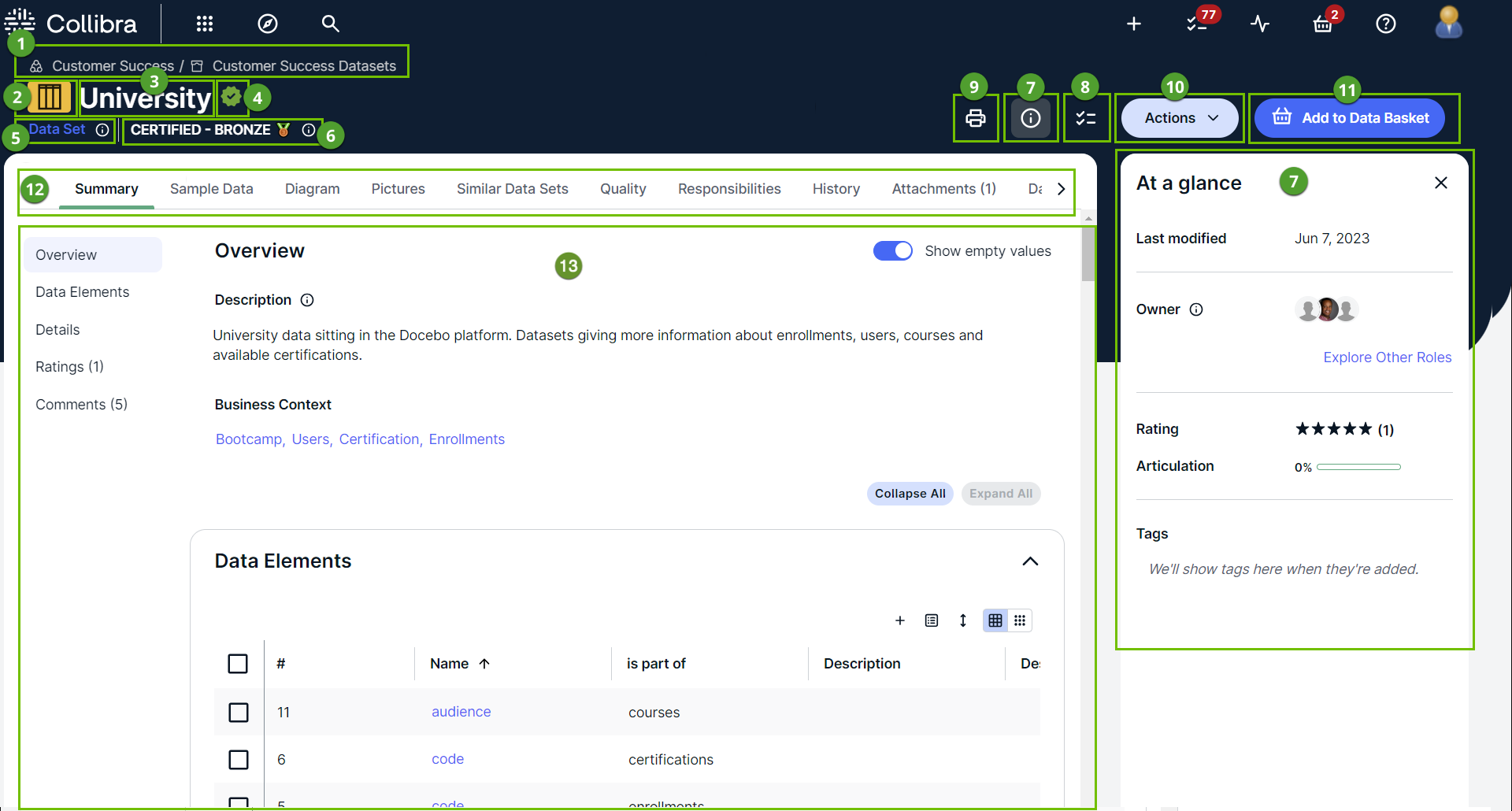Collapse the Data Elements section chevron
This screenshot has width=1512, height=811.
coord(1030,561)
